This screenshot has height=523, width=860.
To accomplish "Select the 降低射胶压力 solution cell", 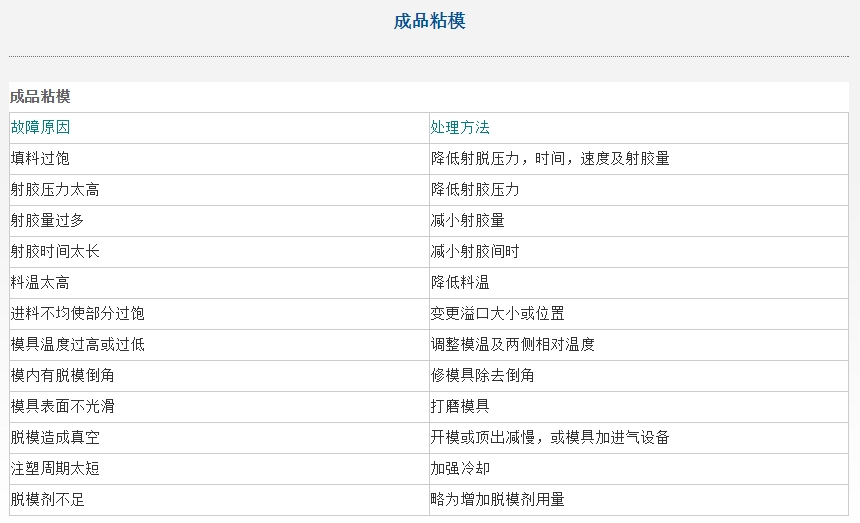I will pyautogui.click(x=638, y=190).
